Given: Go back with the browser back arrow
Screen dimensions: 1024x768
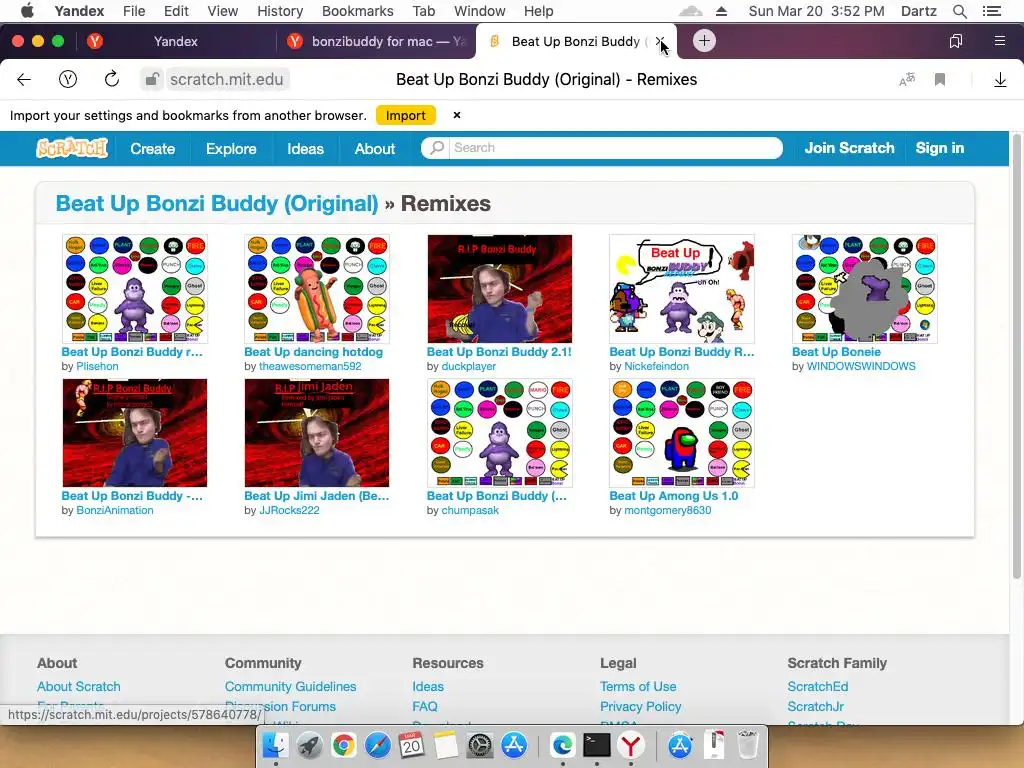Looking at the screenshot, I should (24, 80).
